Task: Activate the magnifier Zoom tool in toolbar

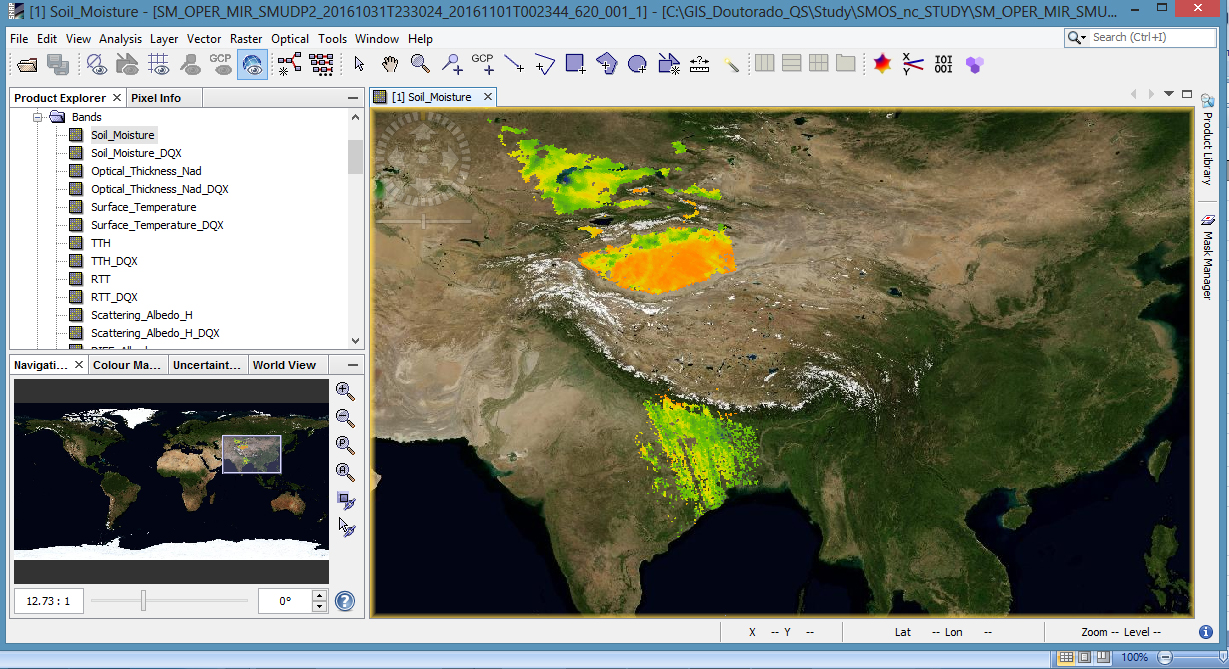Action: [420, 64]
